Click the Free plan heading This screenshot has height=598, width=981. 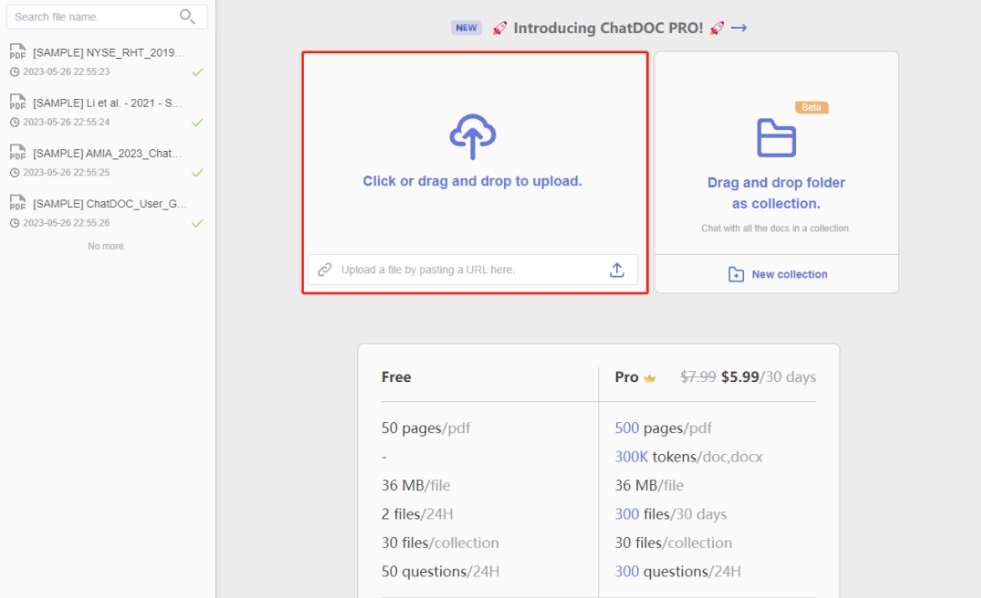396,377
